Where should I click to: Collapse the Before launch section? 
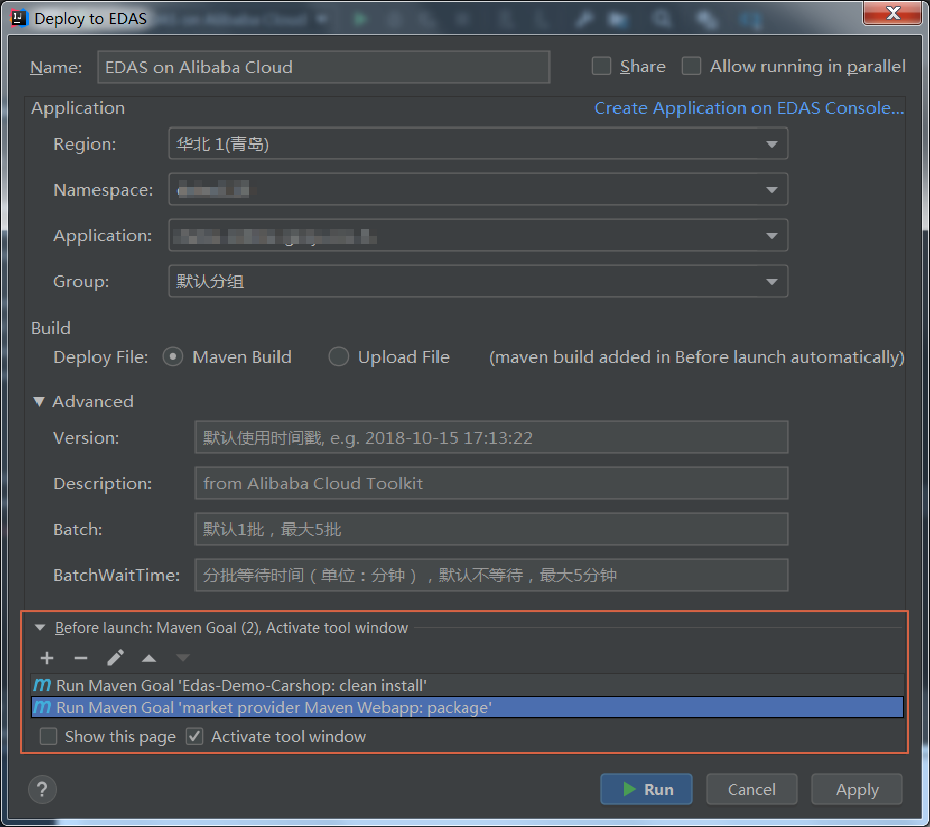click(40, 627)
